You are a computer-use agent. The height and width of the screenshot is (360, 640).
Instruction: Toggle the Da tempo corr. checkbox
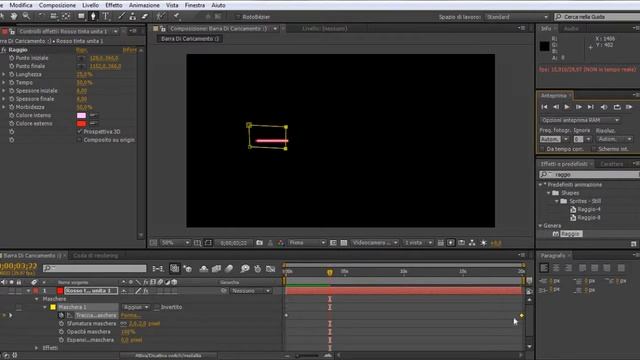(x=542, y=149)
